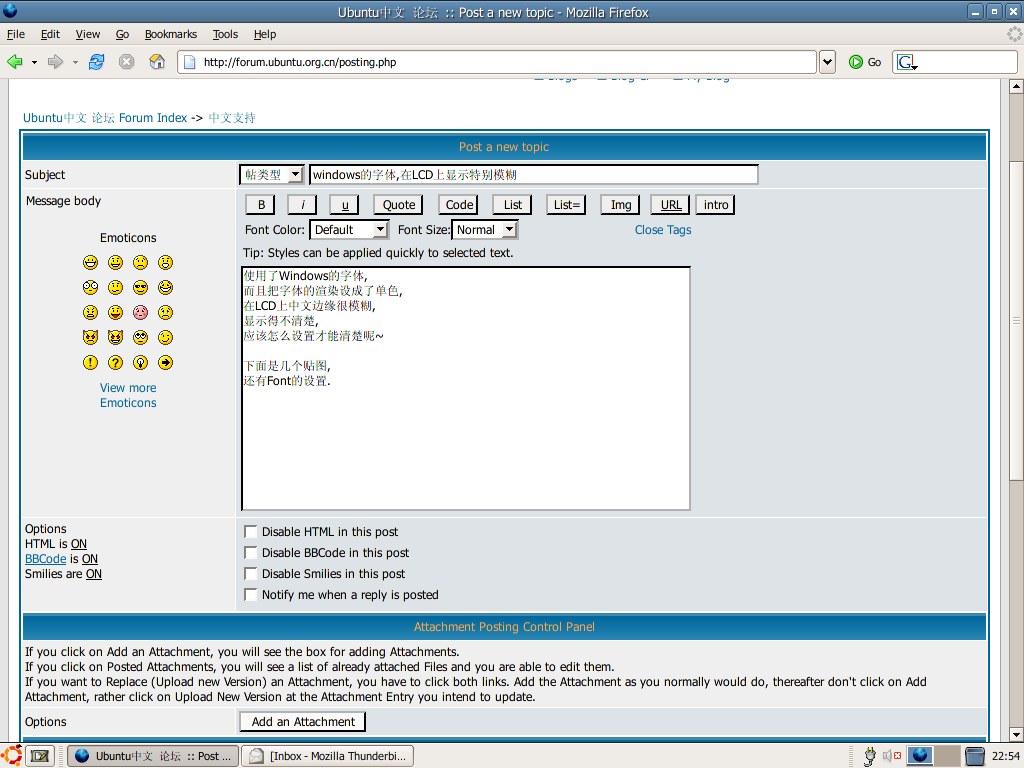Reload the page with the blue Refresh icon
Viewport: 1024px width, 768px height.
coord(97,62)
